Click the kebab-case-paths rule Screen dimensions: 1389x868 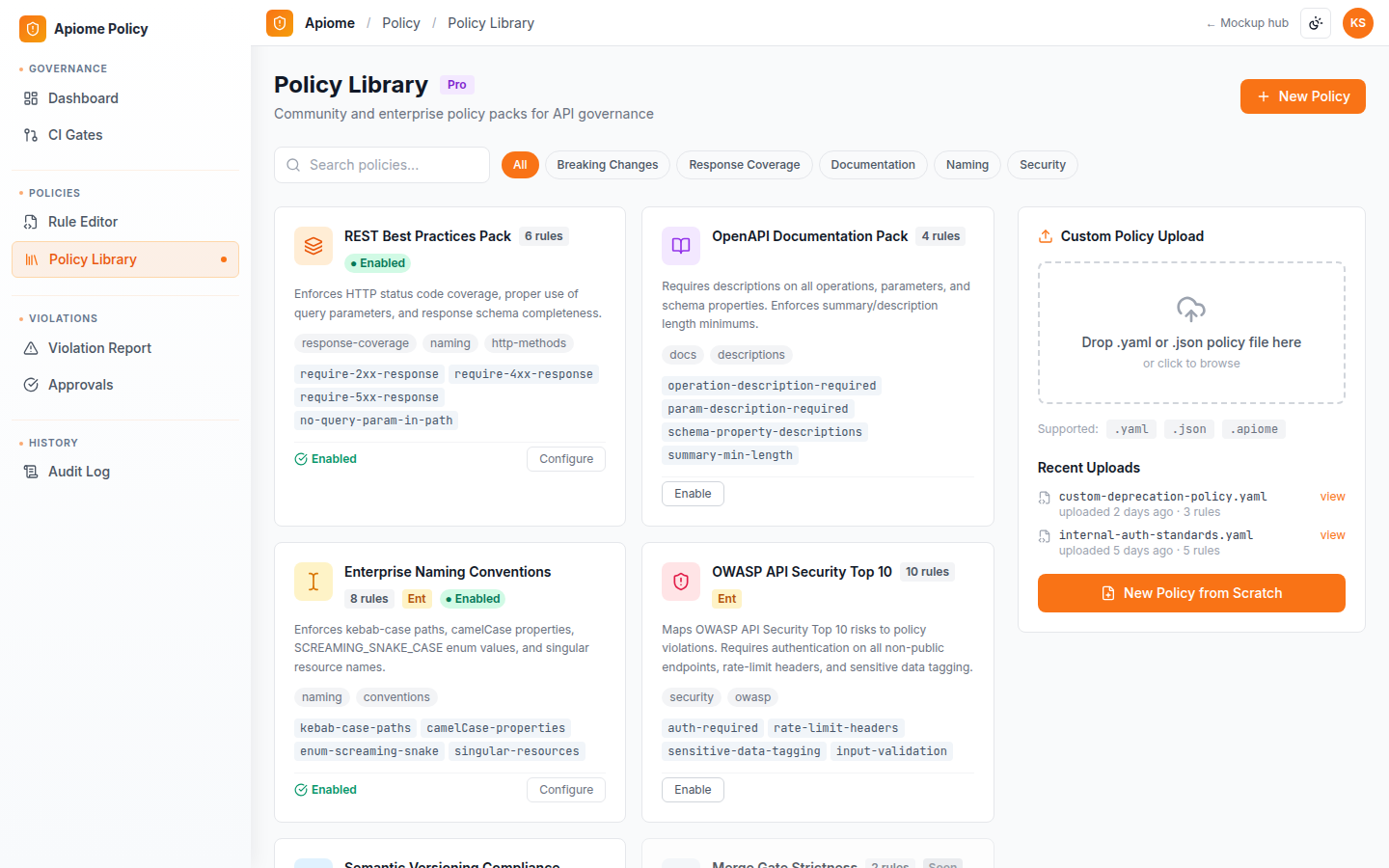pos(355,728)
